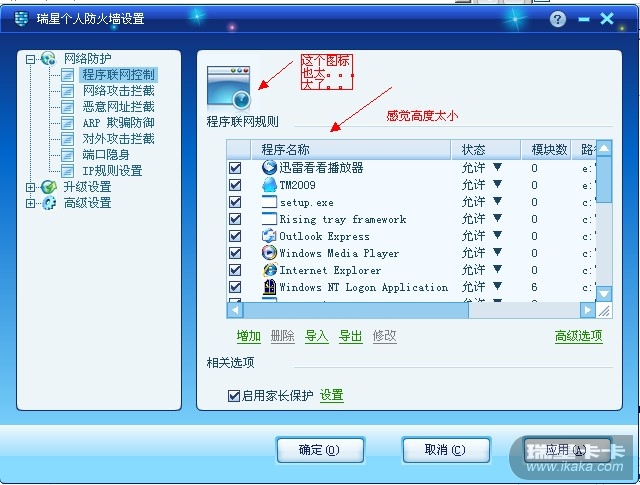Open status dropdown for Rising tray framework
Screen dimensions: 640x485
point(497,218)
